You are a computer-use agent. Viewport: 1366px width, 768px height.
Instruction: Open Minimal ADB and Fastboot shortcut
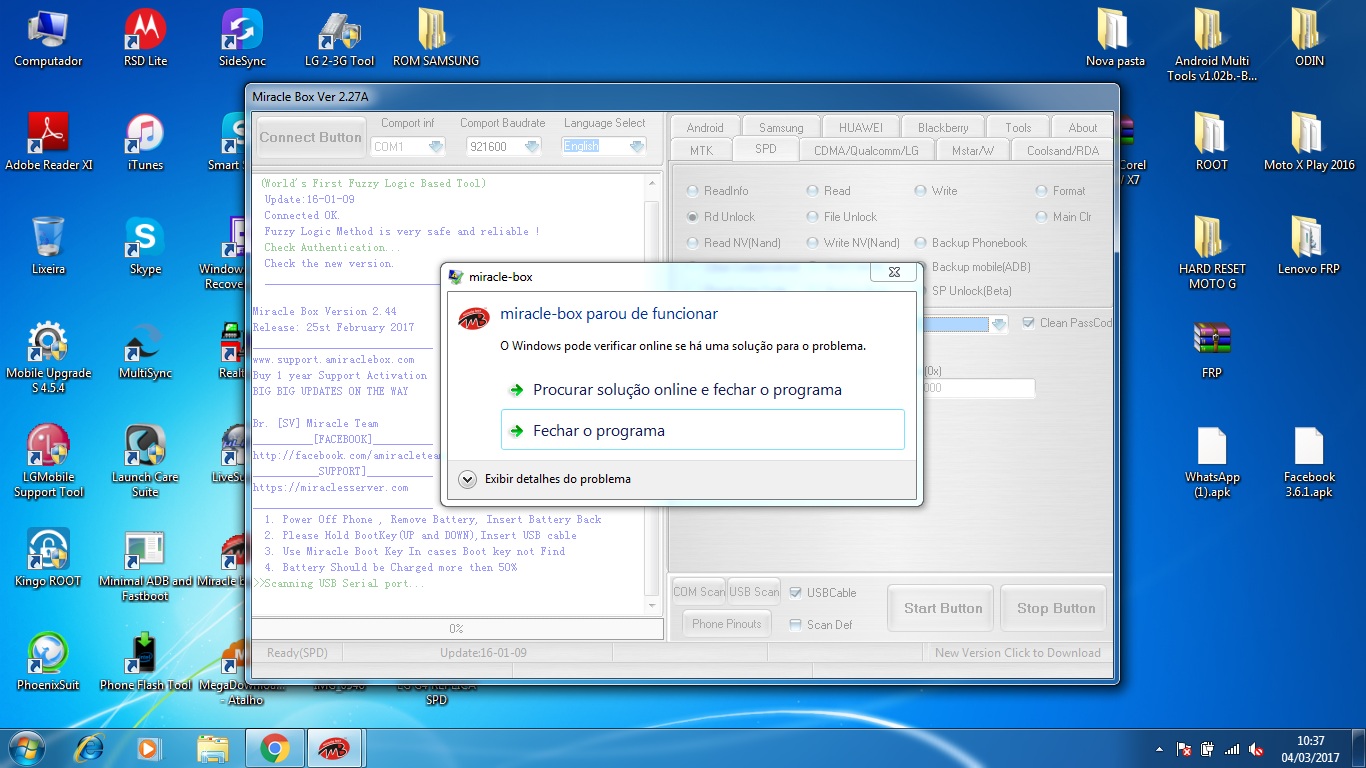click(x=146, y=565)
